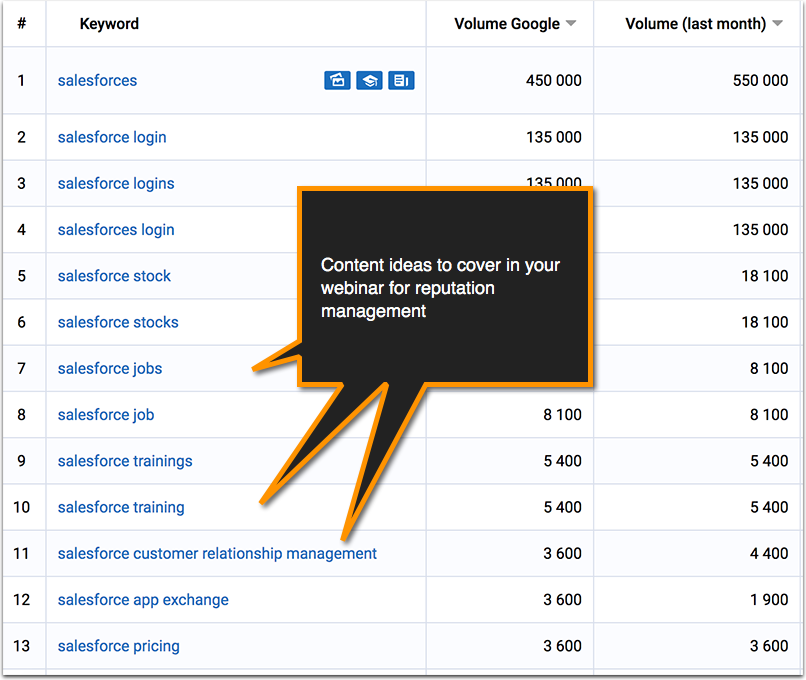
Task: Click the Volume Google header label
Action: tap(507, 24)
